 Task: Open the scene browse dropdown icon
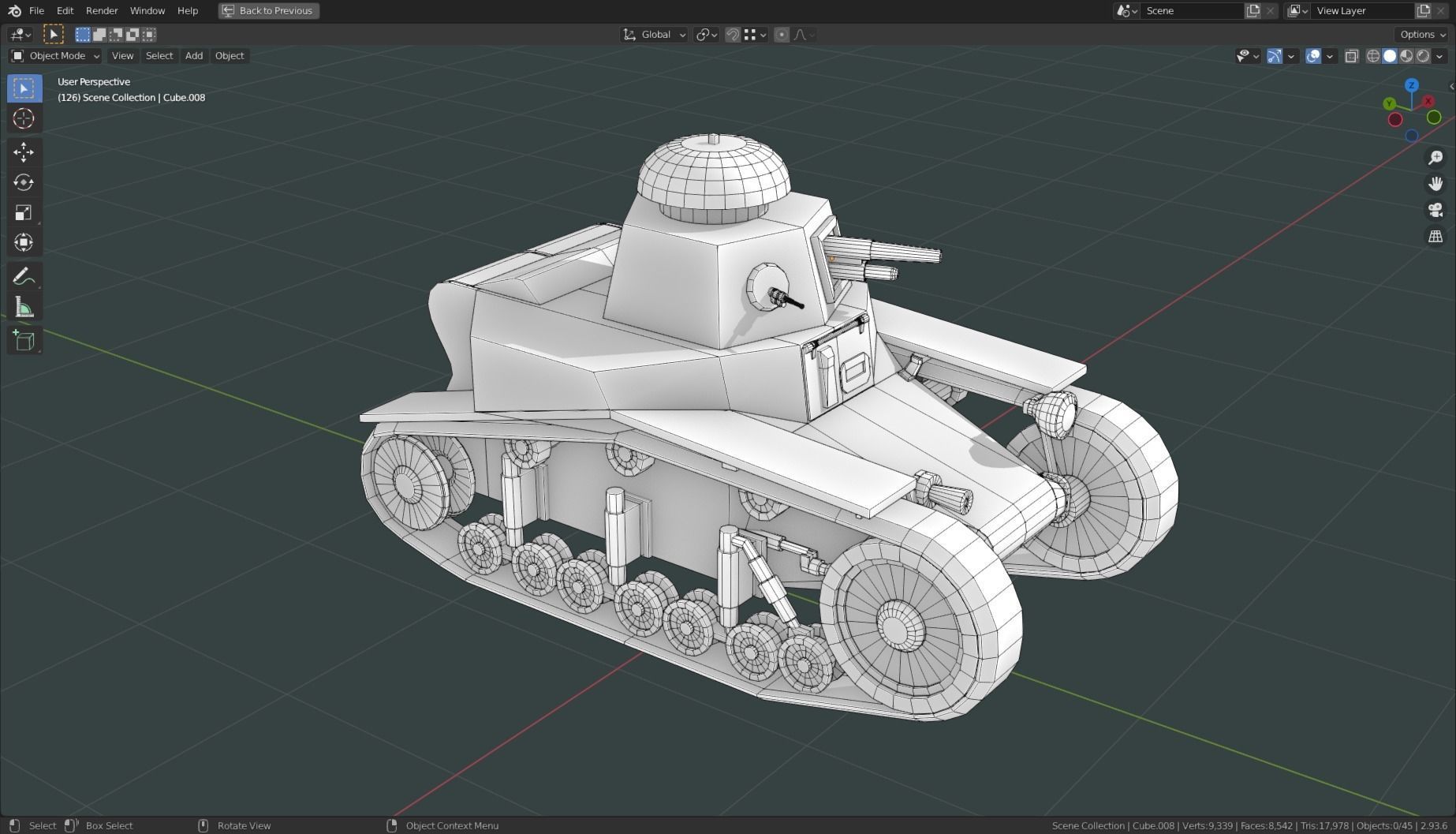tap(1126, 11)
